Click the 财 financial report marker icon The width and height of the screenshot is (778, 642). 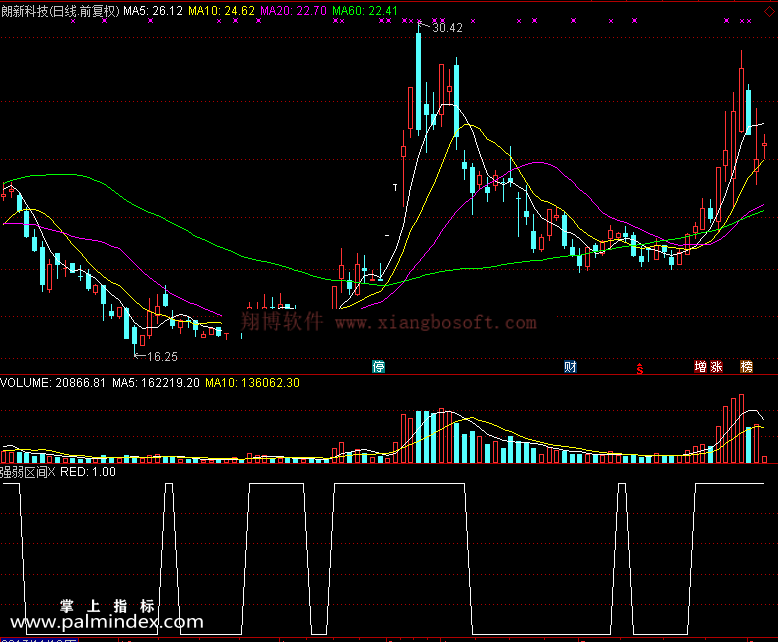570,367
